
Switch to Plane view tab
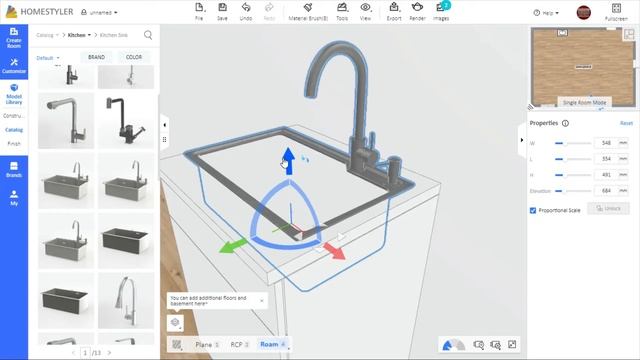tap(207, 344)
